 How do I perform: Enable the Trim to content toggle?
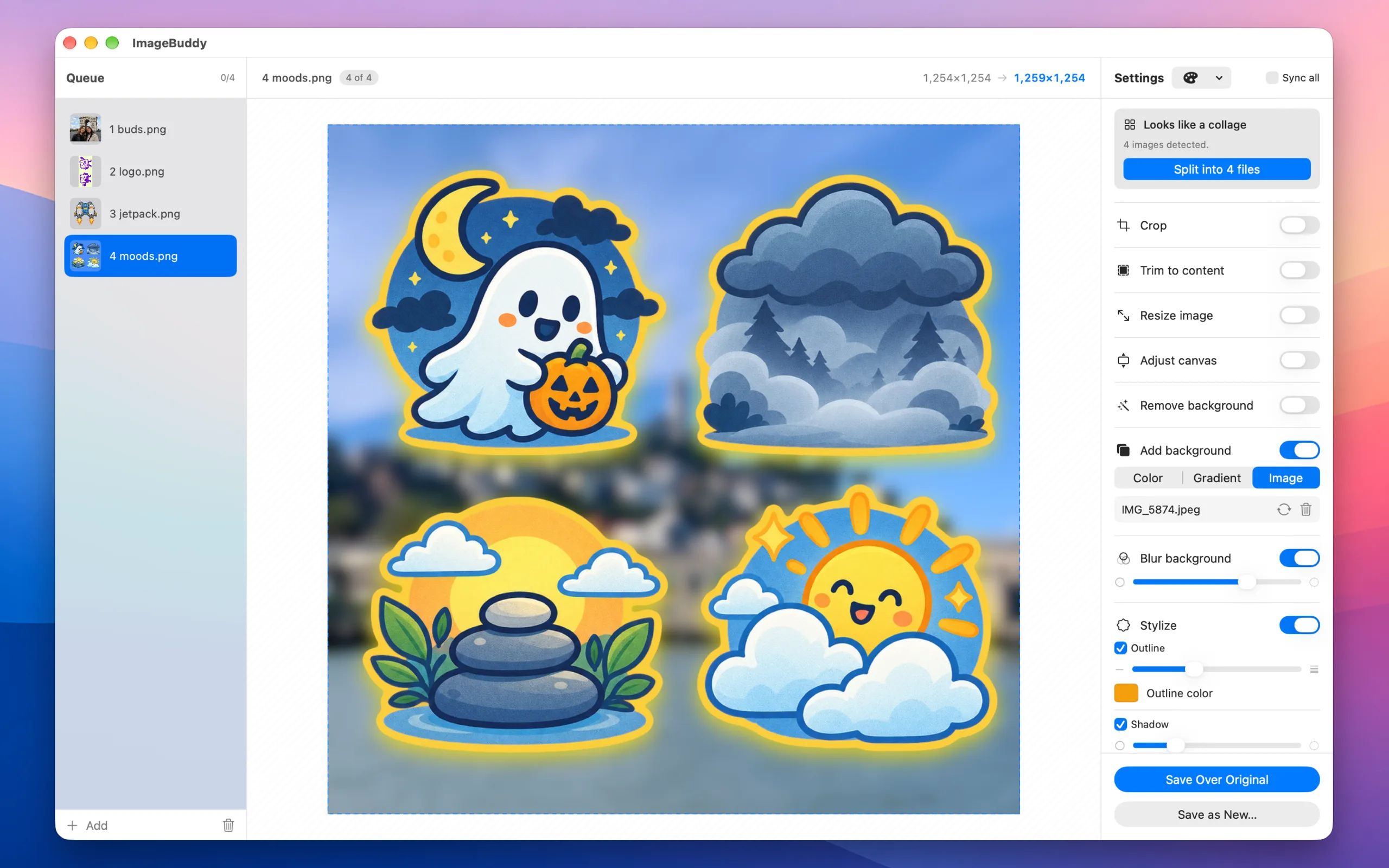[x=1299, y=270]
